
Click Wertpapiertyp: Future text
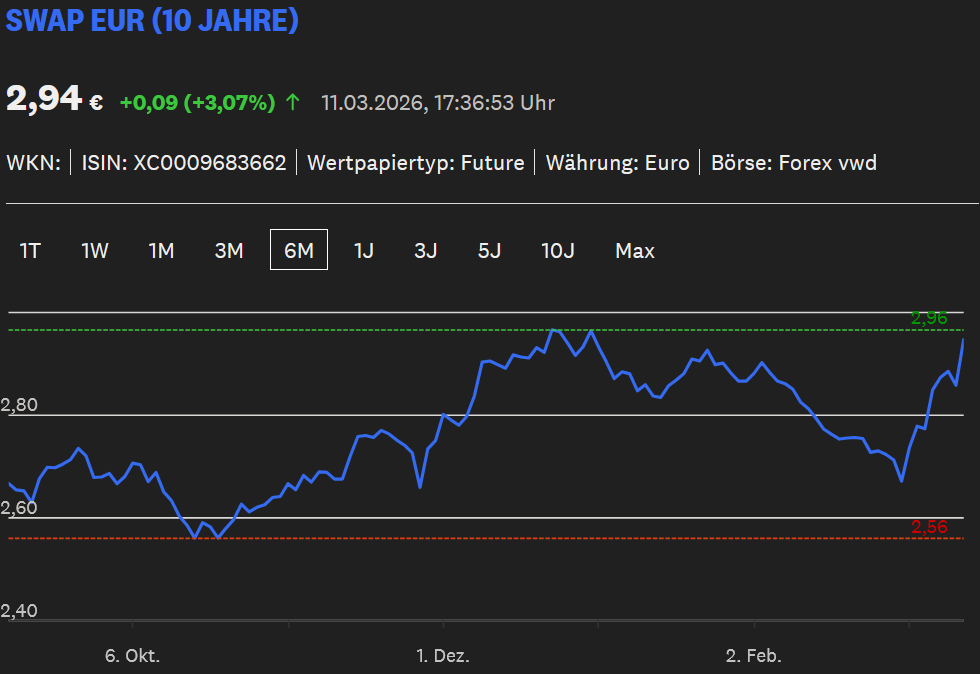point(416,163)
